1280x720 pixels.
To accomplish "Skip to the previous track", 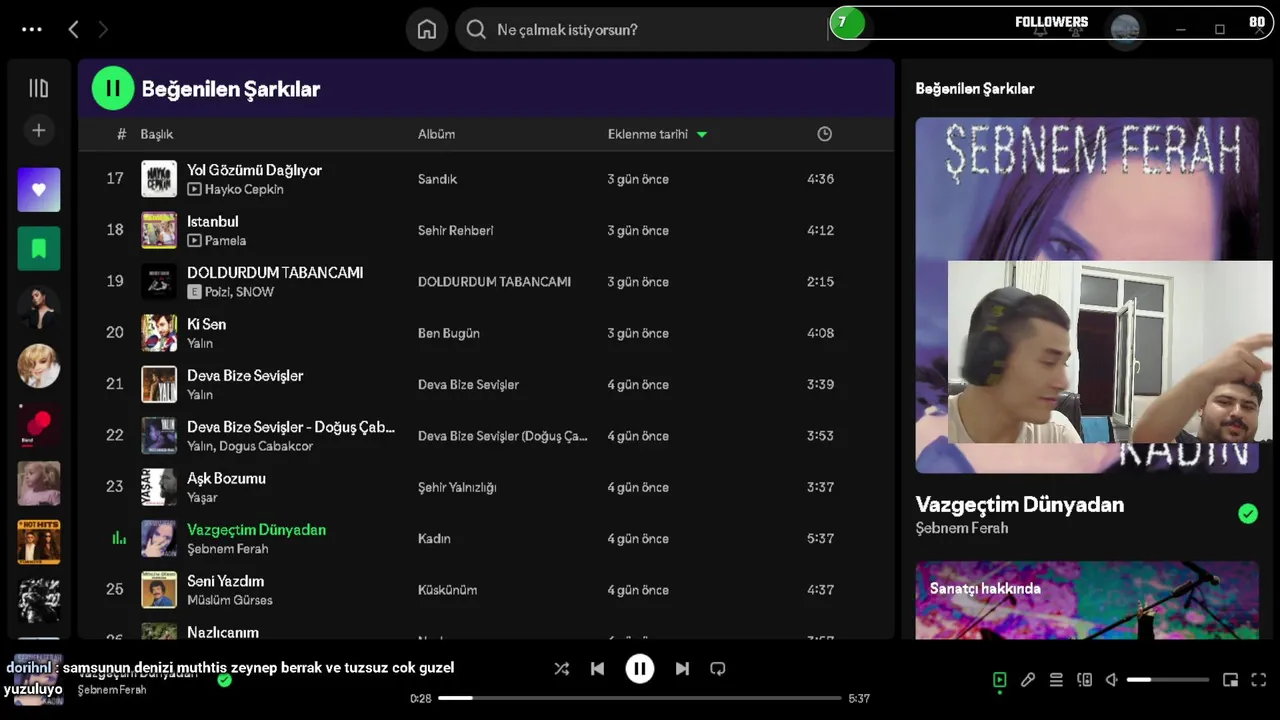I will coord(598,669).
